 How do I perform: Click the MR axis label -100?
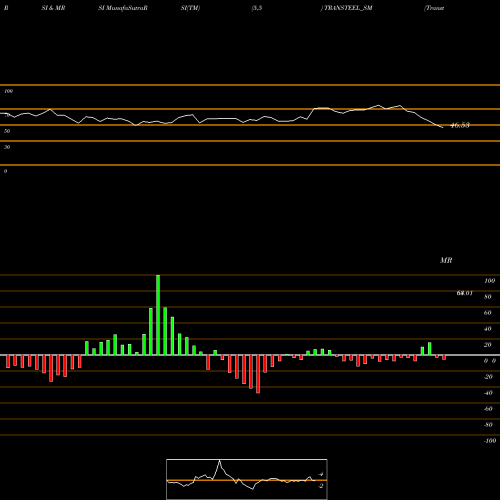[490, 441]
